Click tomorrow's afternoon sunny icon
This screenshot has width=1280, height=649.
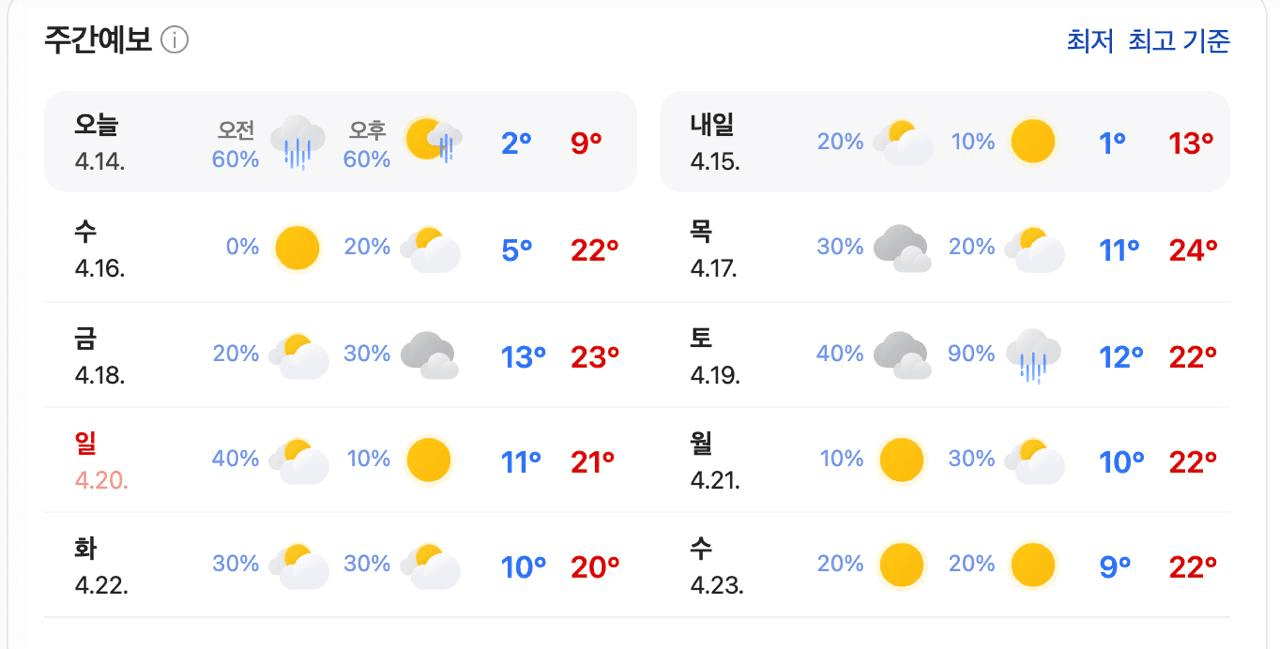point(1032,141)
